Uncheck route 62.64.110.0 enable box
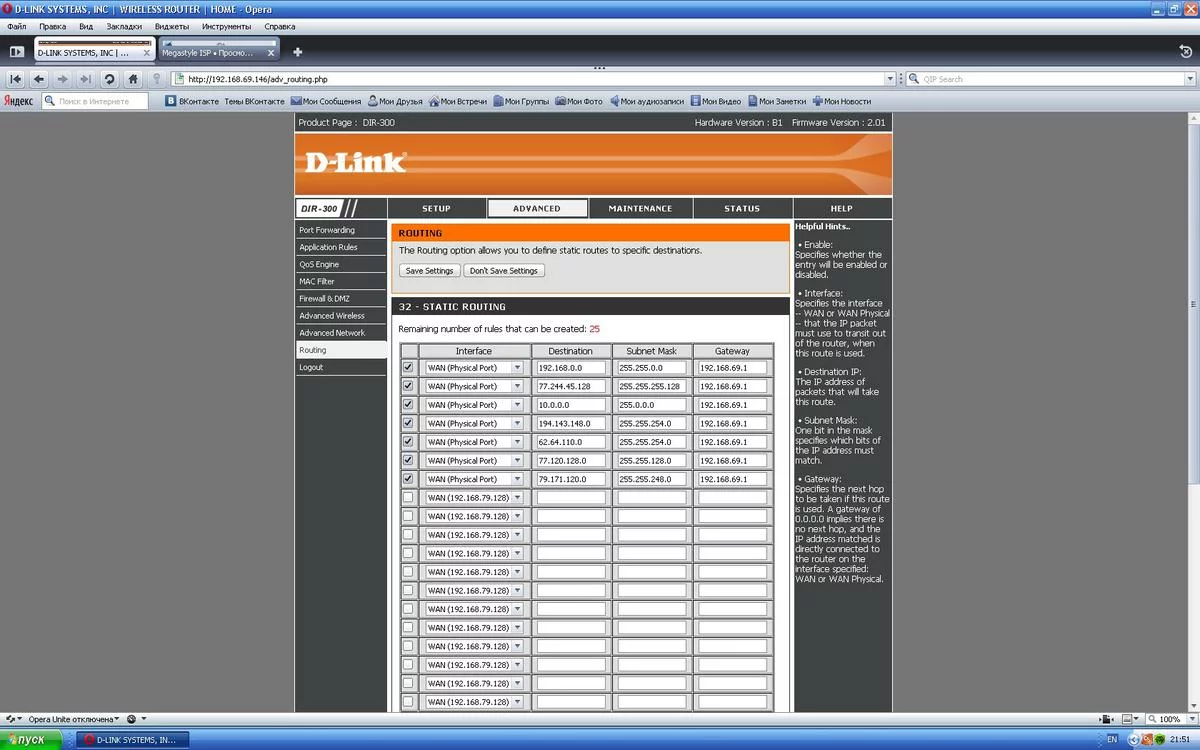 tap(408, 442)
